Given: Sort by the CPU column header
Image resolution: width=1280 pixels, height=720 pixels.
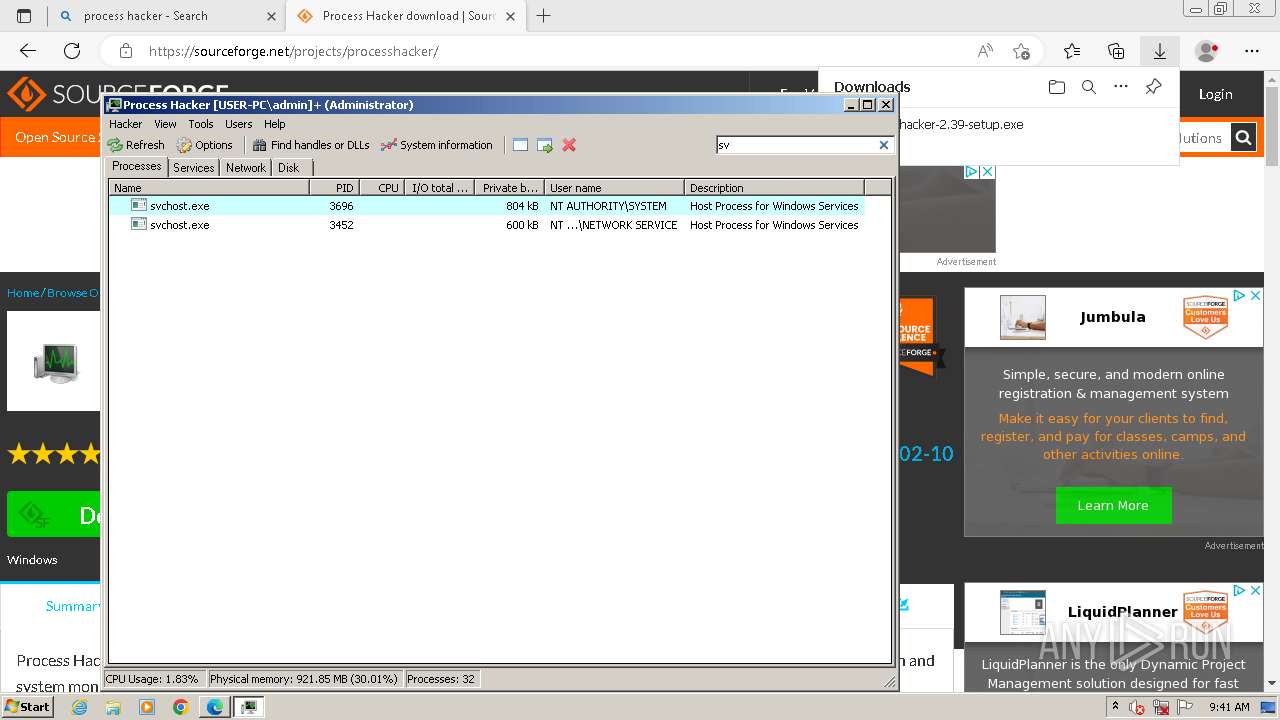Looking at the screenshot, I should 382,187.
